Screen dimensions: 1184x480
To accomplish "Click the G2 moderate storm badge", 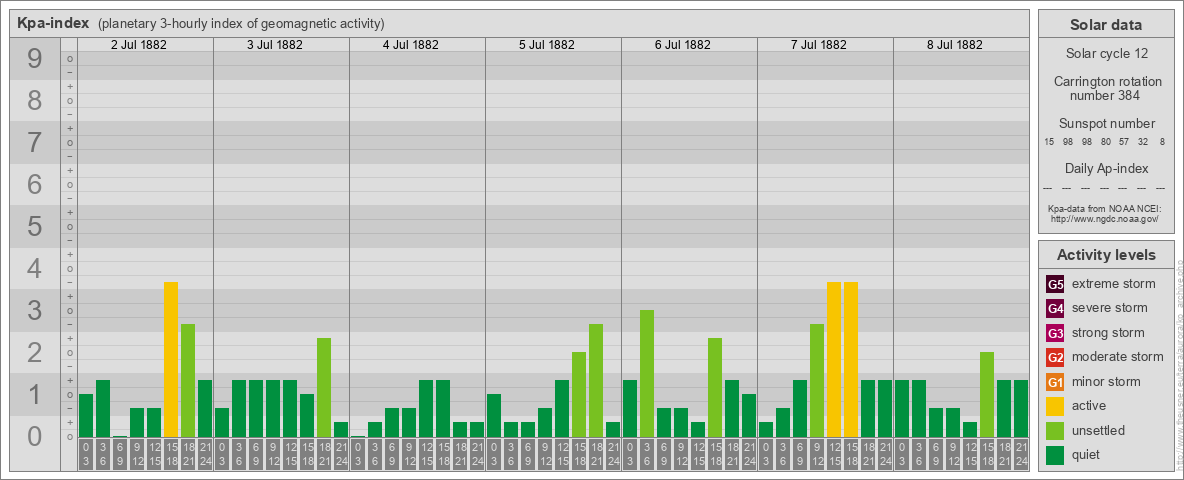I will click(x=1055, y=357).
